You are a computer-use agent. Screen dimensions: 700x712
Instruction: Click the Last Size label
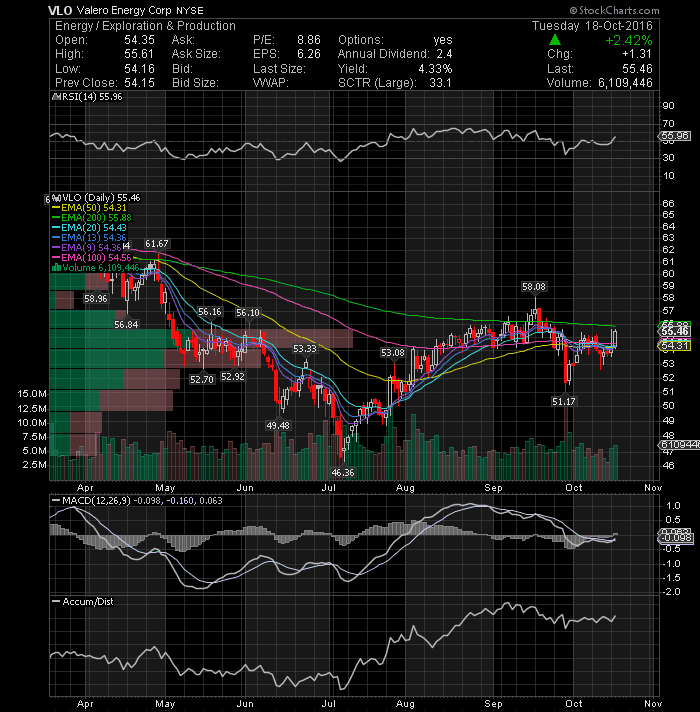279,69
